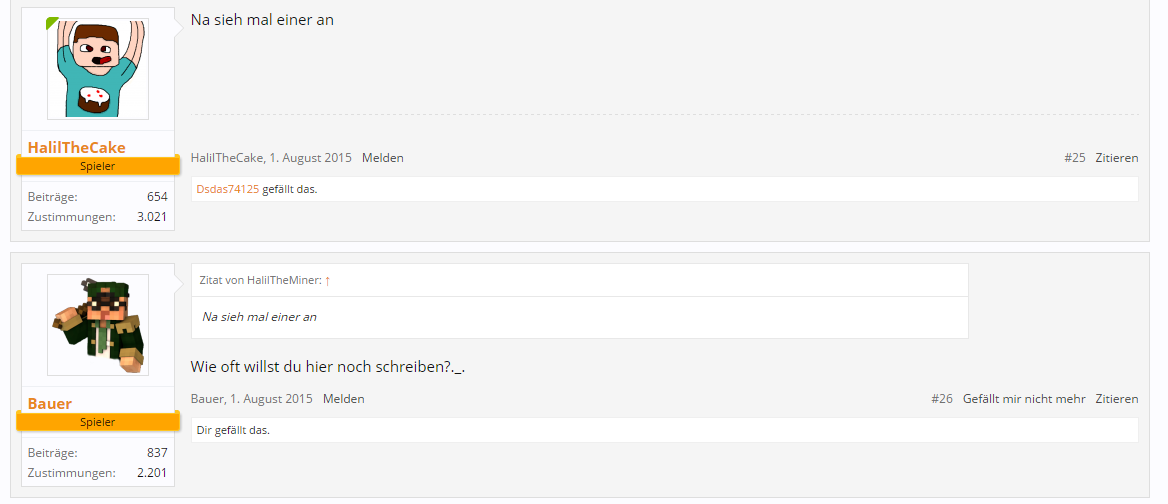This screenshot has width=1168, height=504.
Task: Report Bauer's post via Melden
Action: 343,399
